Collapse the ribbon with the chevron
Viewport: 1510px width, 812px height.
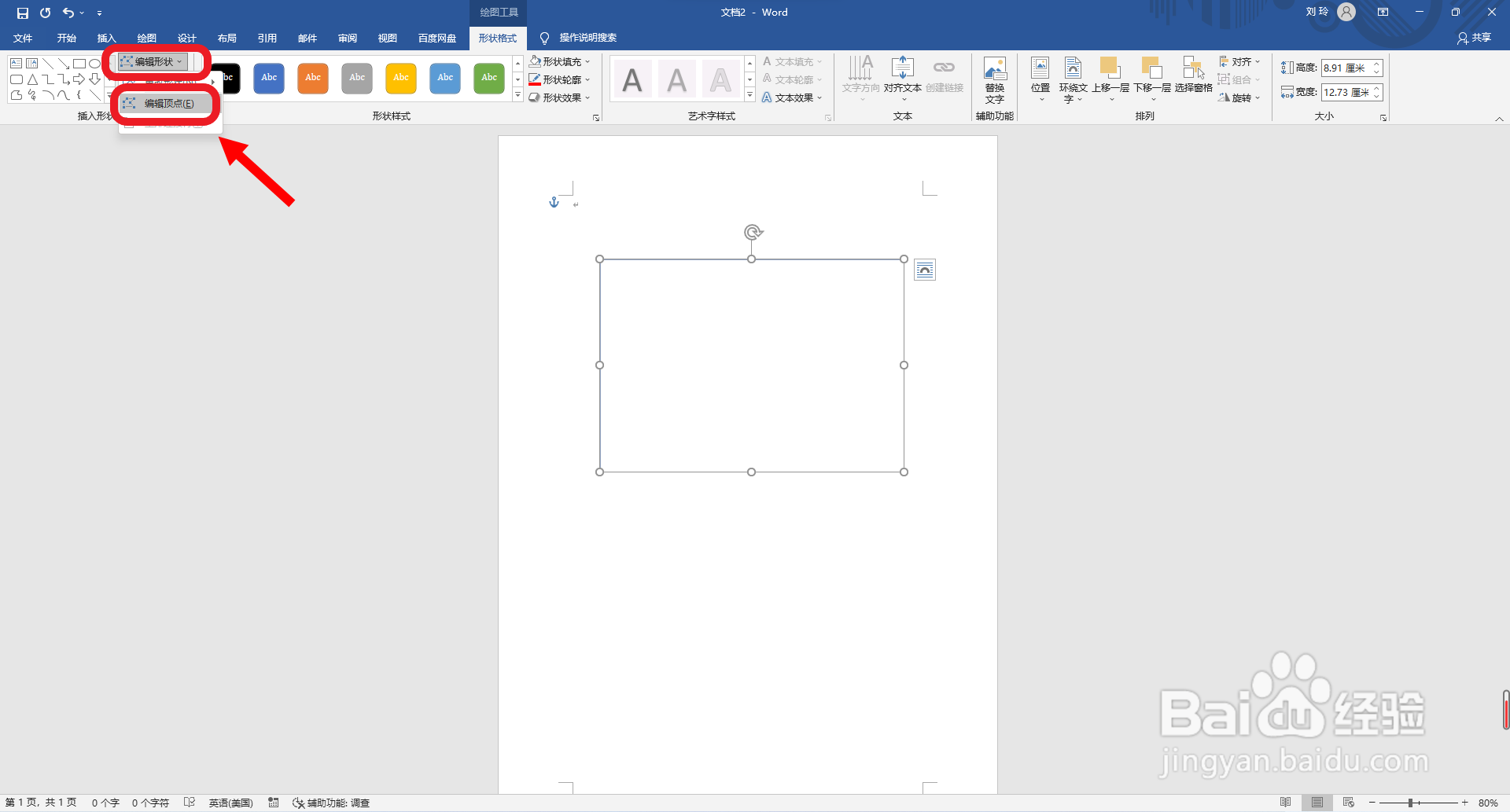pos(1500,119)
